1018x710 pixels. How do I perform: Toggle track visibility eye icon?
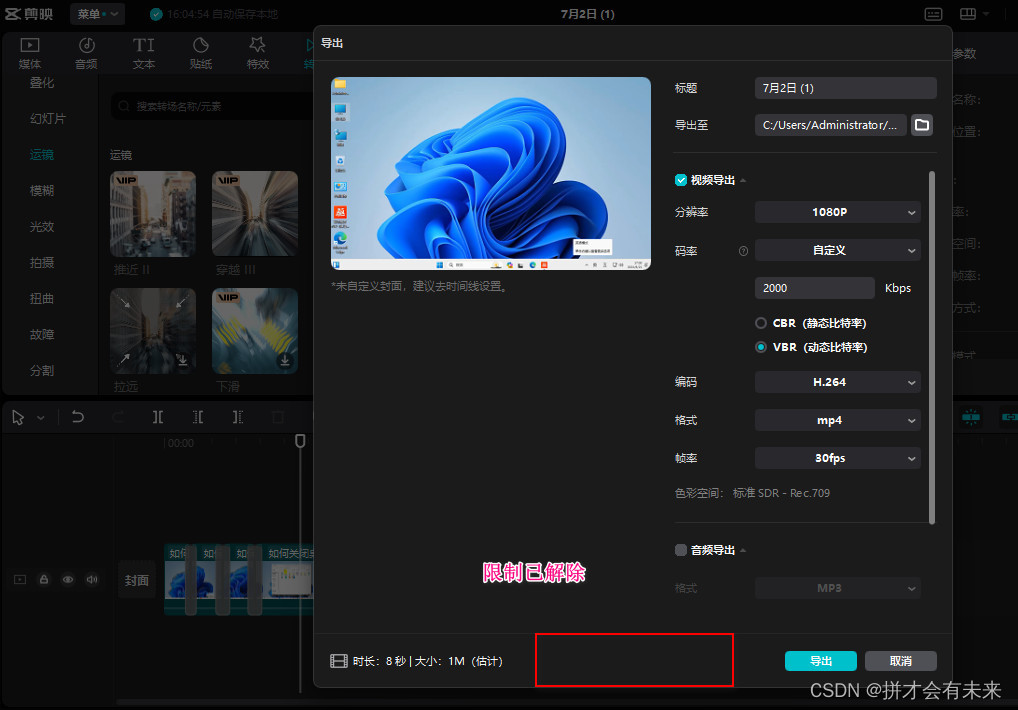(68, 580)
